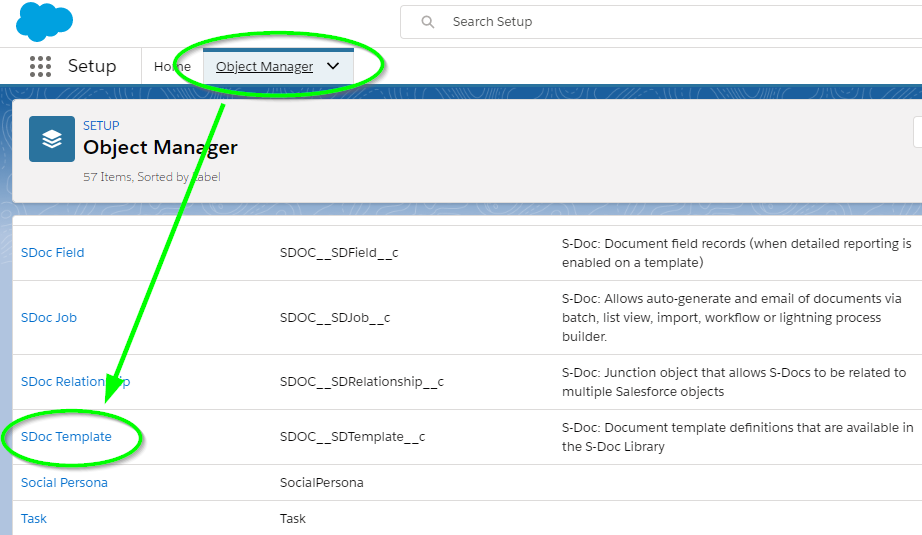Click SDoc Relationship junction object description

(x=734, y=382)
